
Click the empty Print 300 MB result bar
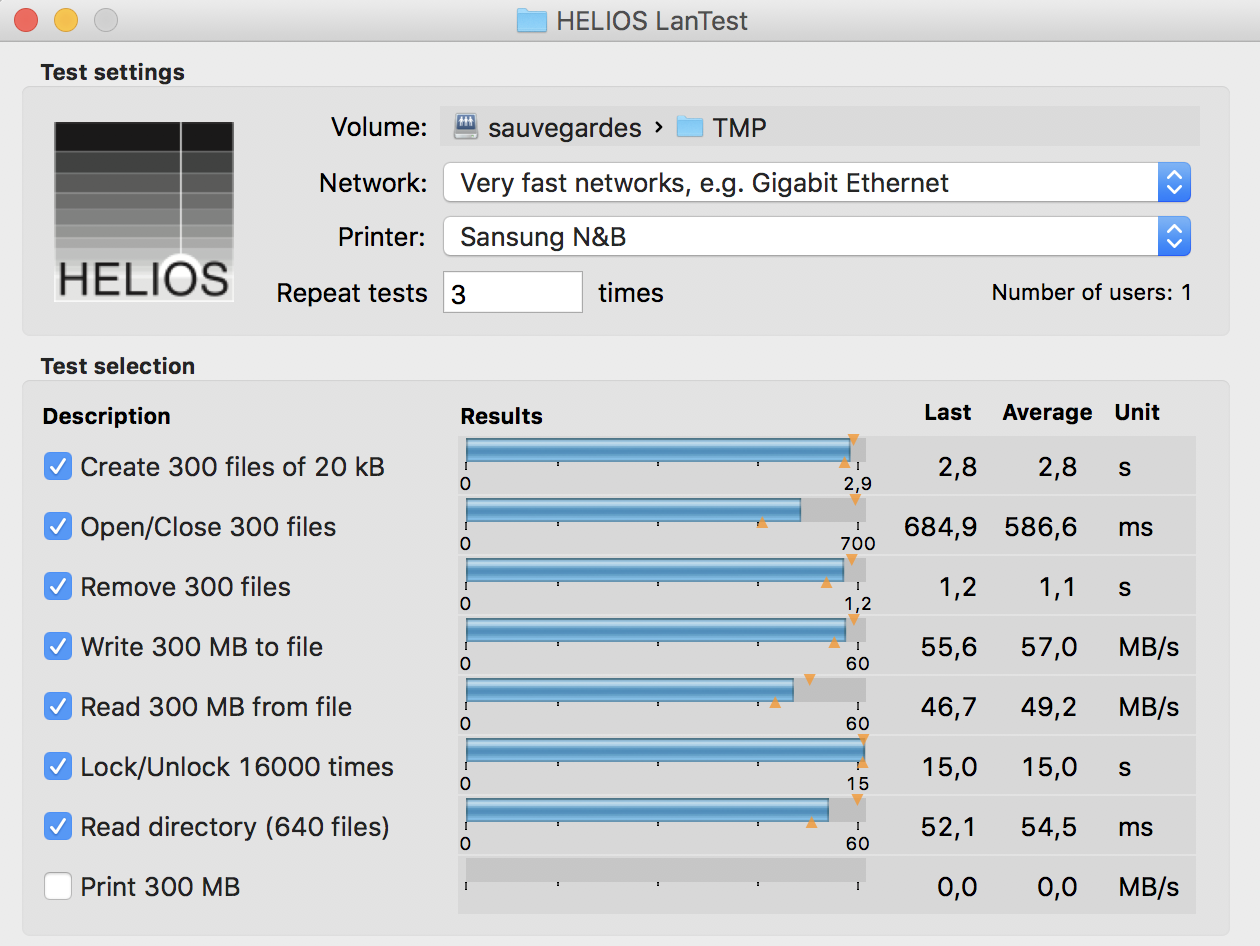(x=665, y=870)
